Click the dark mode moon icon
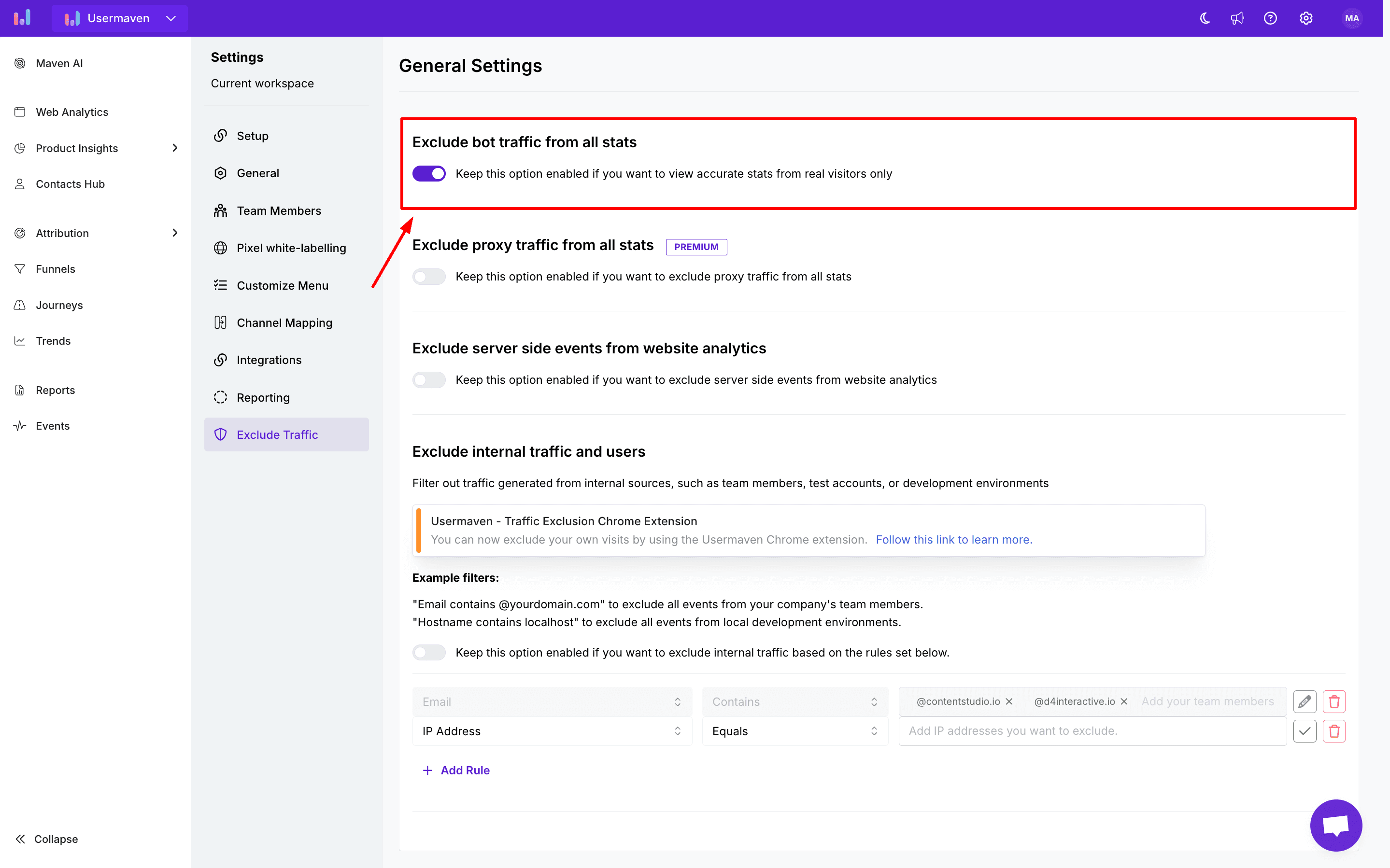 [x=1205, y=18]
